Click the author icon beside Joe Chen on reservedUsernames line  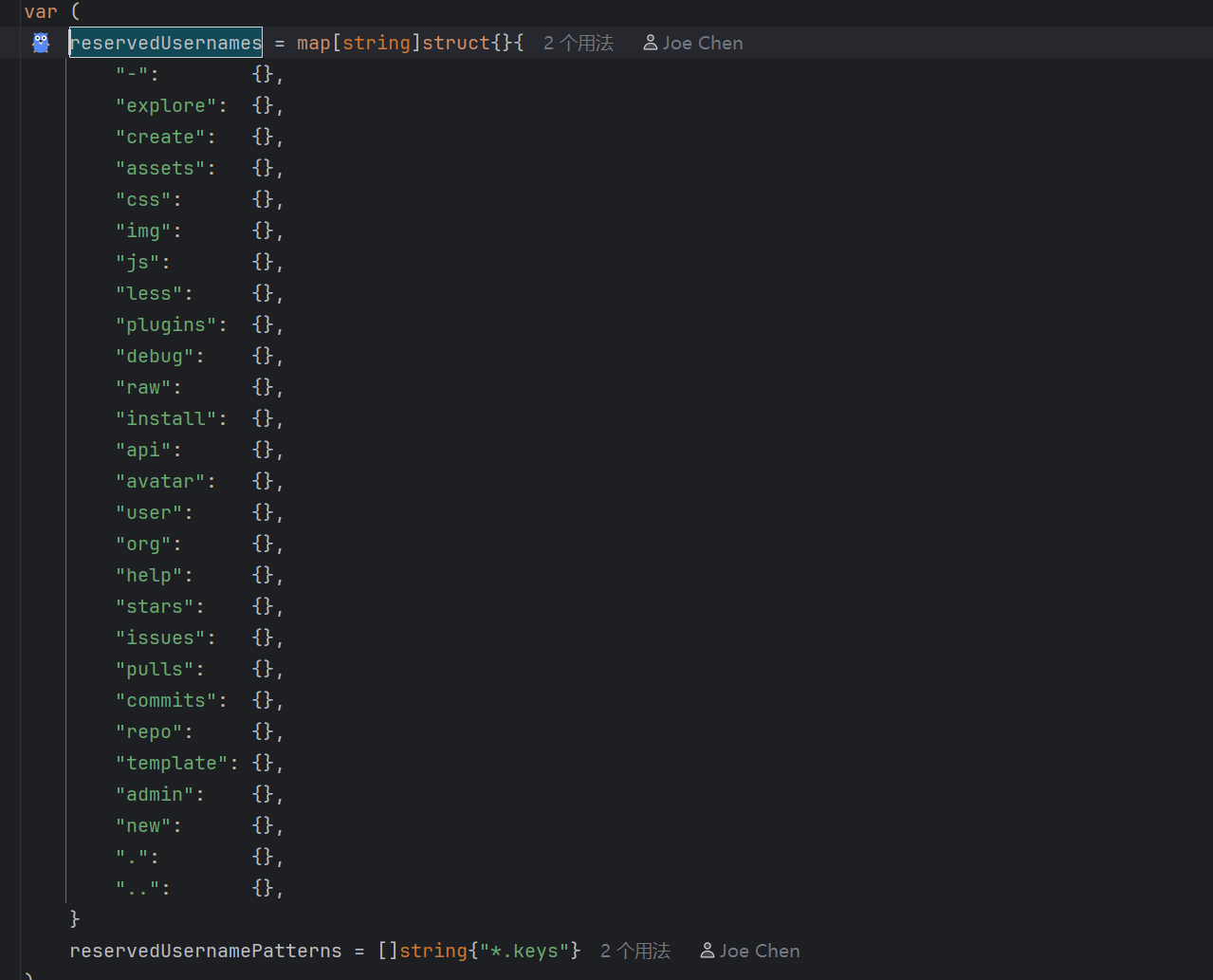point(651,43)
